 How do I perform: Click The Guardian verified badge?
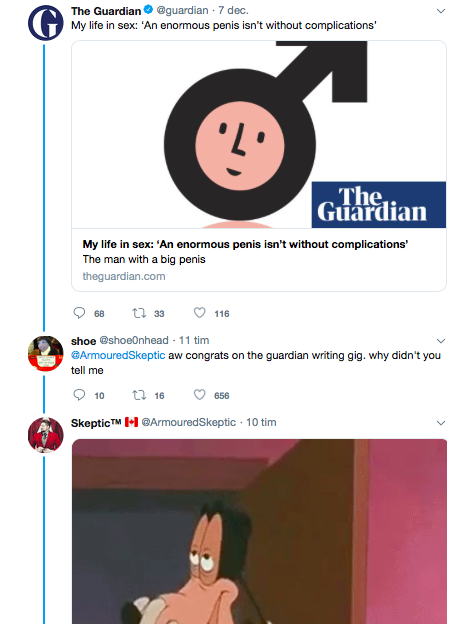pos(148,10)
